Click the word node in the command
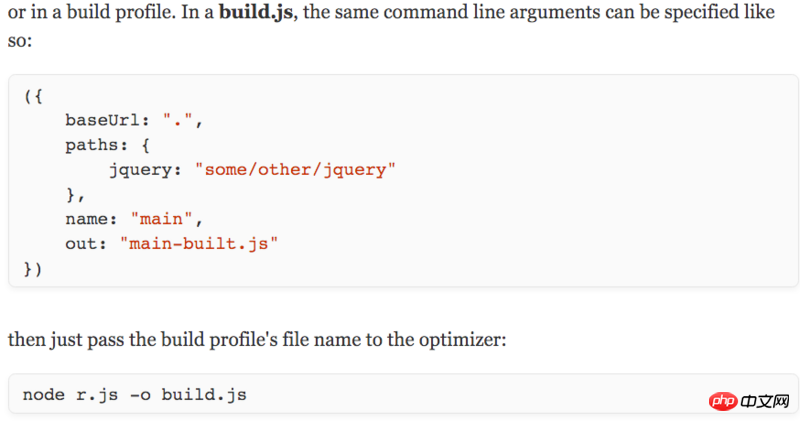 click(44, 395)
